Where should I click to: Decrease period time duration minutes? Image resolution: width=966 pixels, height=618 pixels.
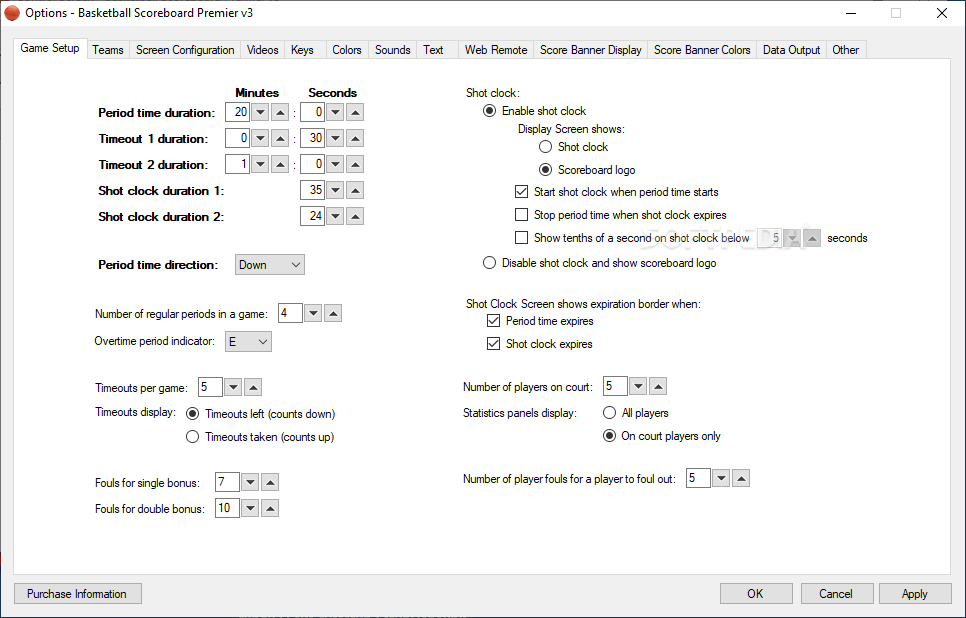261,112
